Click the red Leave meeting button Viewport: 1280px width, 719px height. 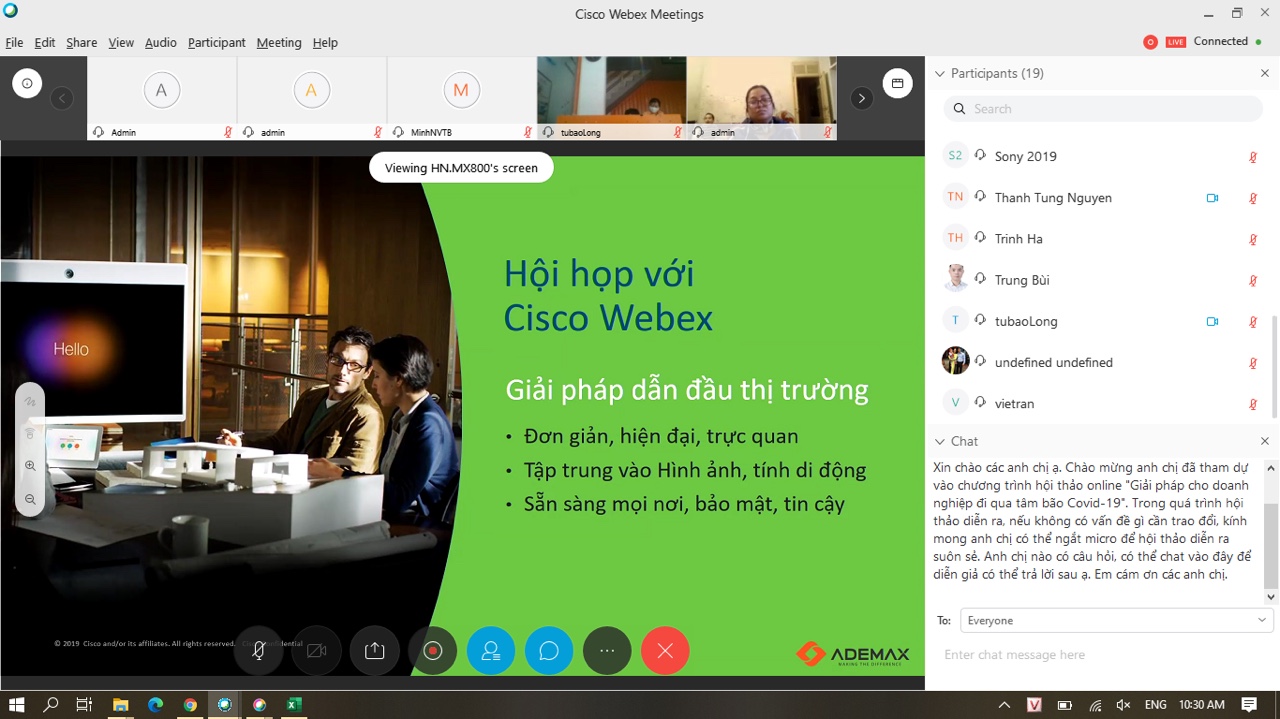coord(665,651)
